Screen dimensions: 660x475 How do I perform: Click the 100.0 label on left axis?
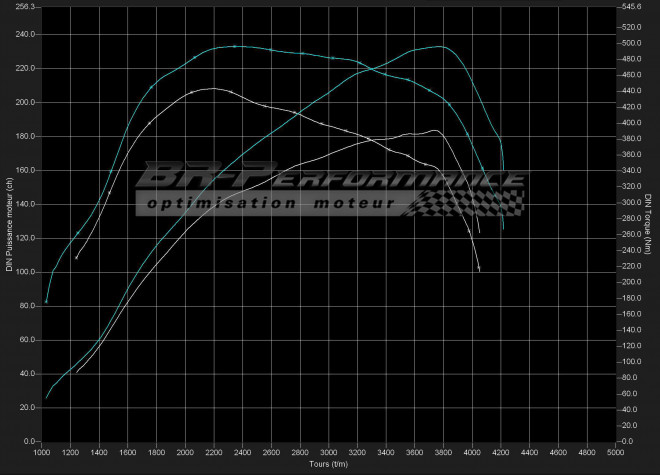[24, 272]
